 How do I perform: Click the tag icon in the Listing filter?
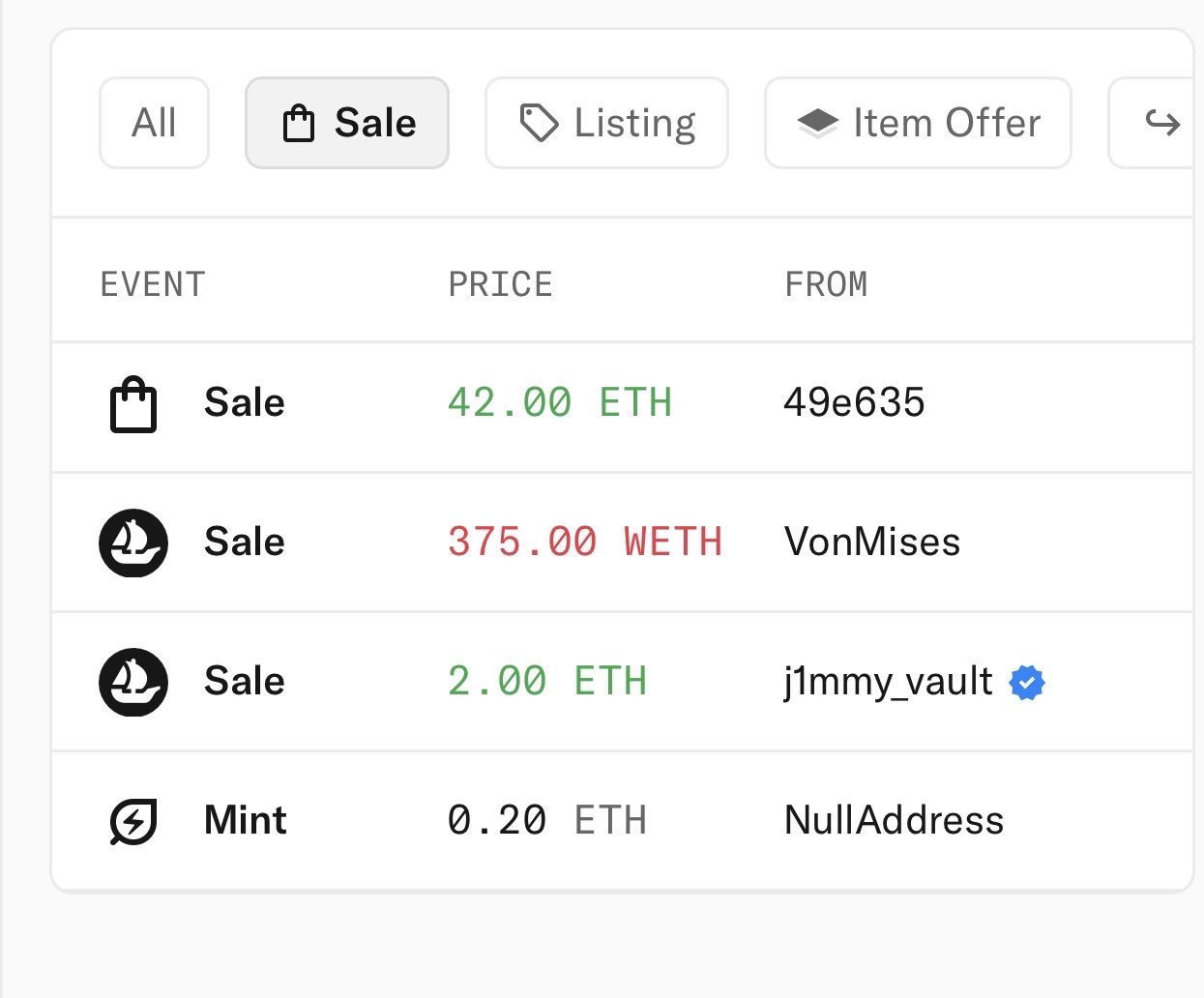pyautogui.click(x=539, y=123)
